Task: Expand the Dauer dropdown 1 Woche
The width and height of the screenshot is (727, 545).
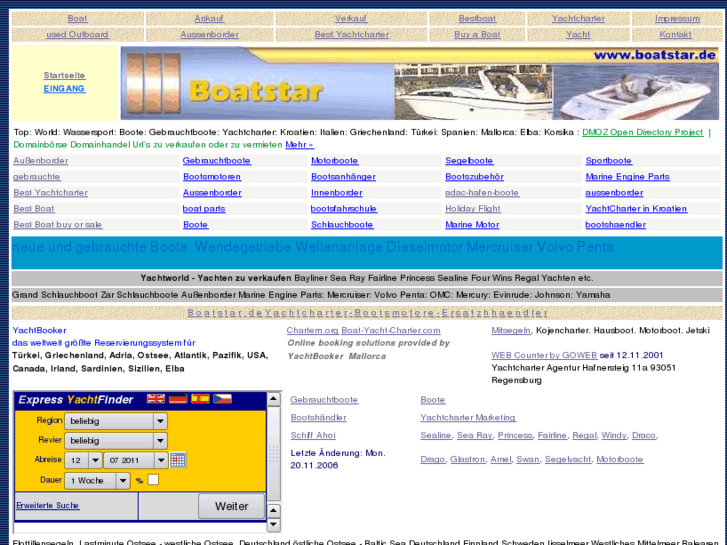Action: point(97,481)
